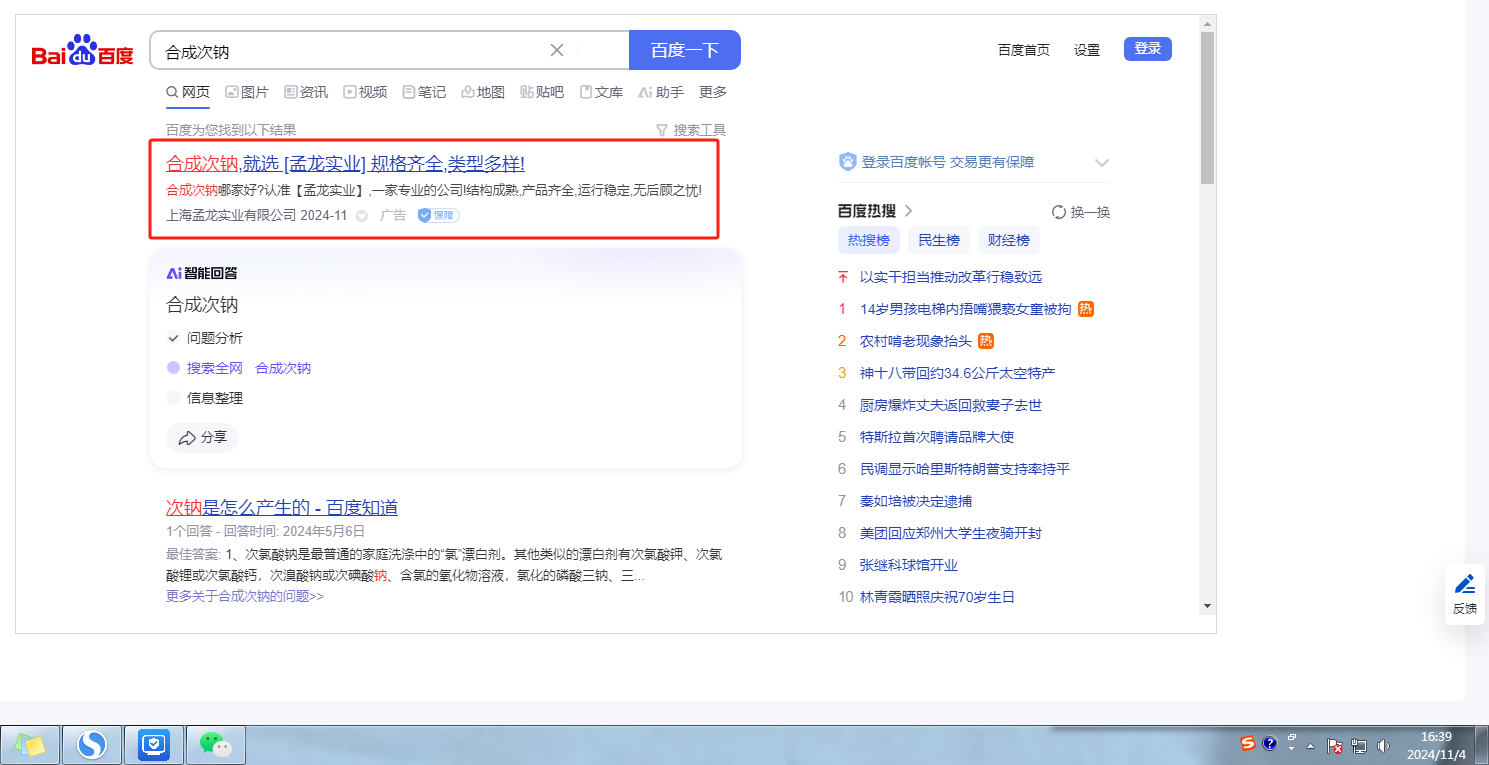Expand the 登录百度帐号 panel chevron
Screen dimensions: 1489x765
[x=1102, y=162]
